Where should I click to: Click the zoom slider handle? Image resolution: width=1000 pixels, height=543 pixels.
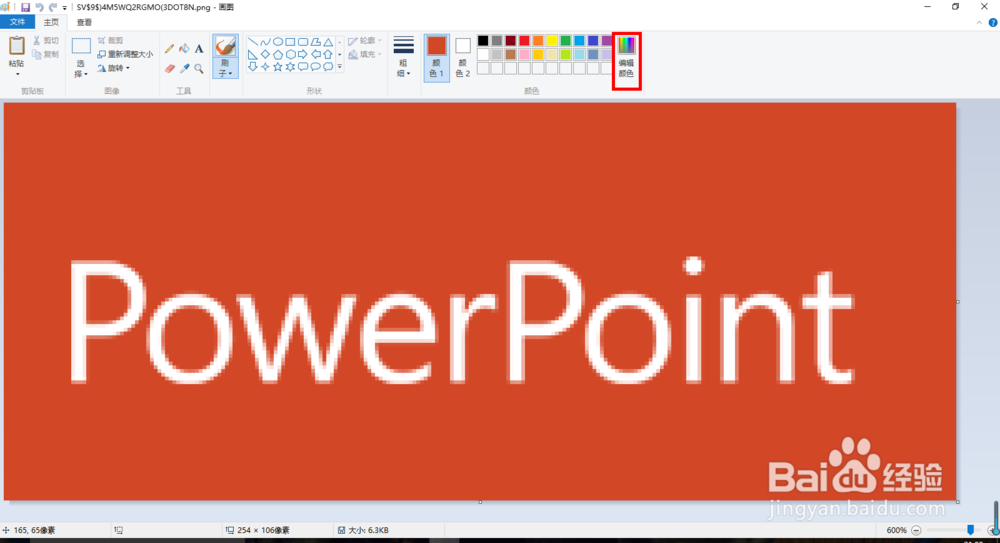click(x=971, y=530)
